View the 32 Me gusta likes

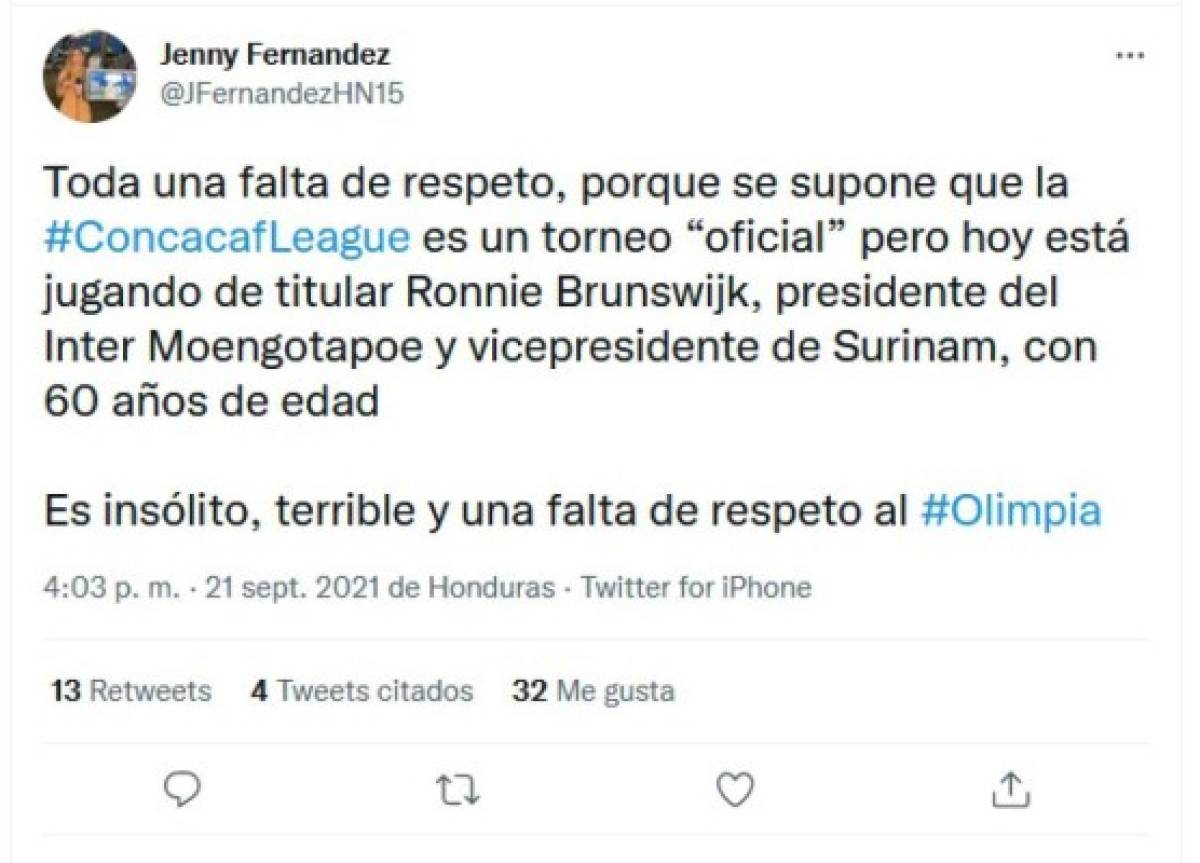click(x=593, y=690)
